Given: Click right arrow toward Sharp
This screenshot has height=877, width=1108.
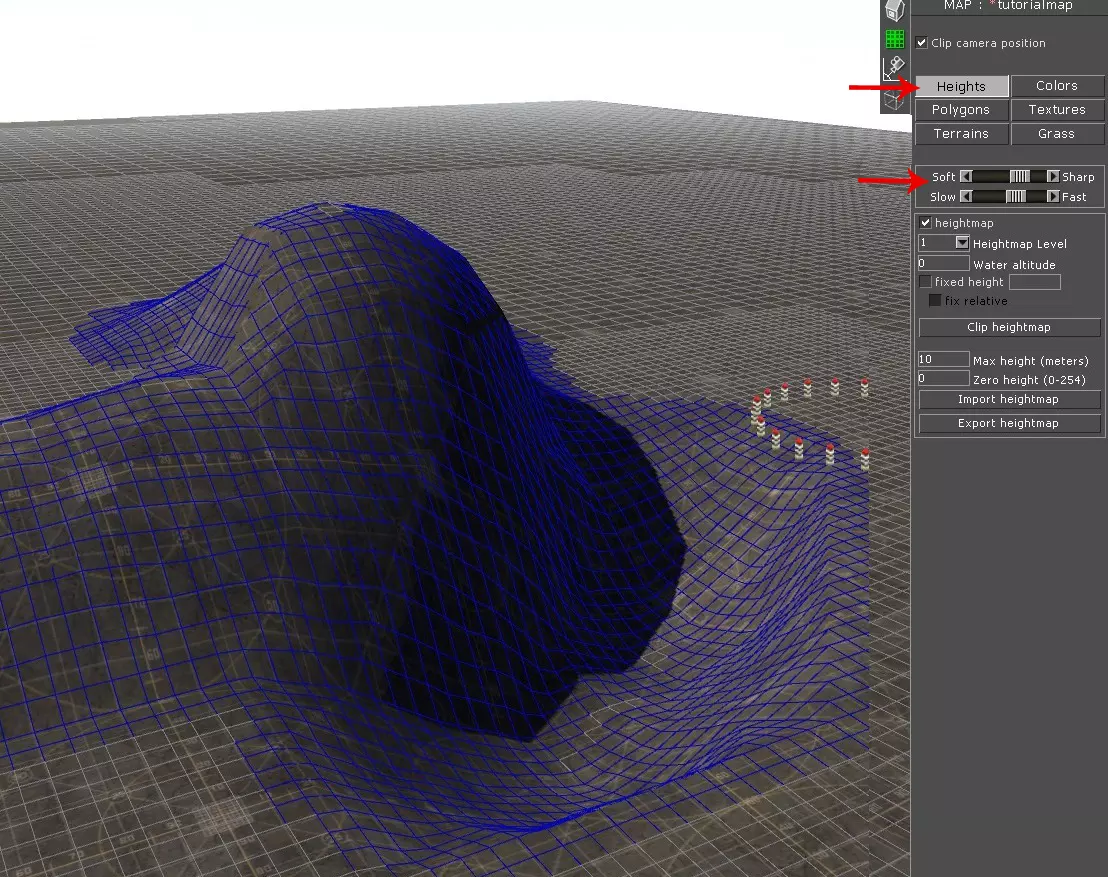Looking at the screenshot, I should point(1053,177).
